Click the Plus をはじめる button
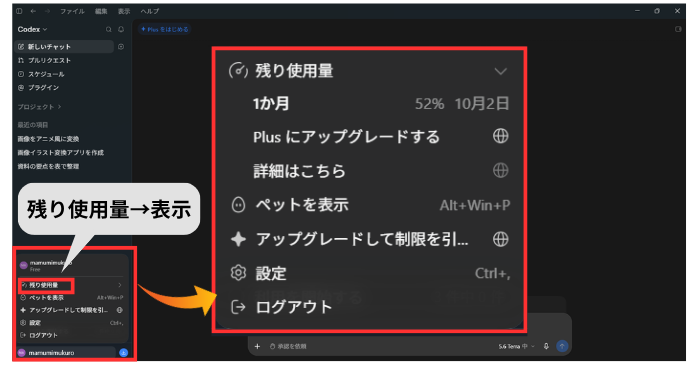 point(165,29)
